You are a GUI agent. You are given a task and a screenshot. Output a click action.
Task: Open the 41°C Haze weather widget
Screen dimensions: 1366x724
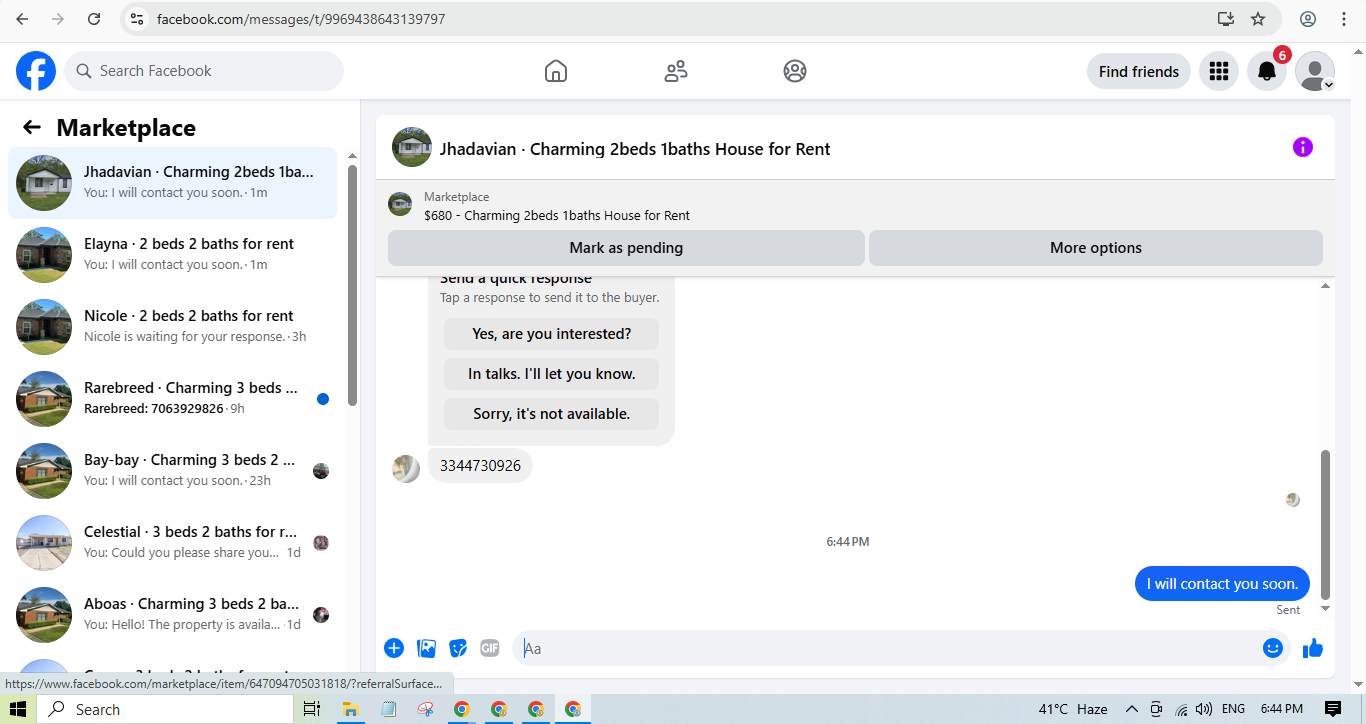click(1073, 709)
